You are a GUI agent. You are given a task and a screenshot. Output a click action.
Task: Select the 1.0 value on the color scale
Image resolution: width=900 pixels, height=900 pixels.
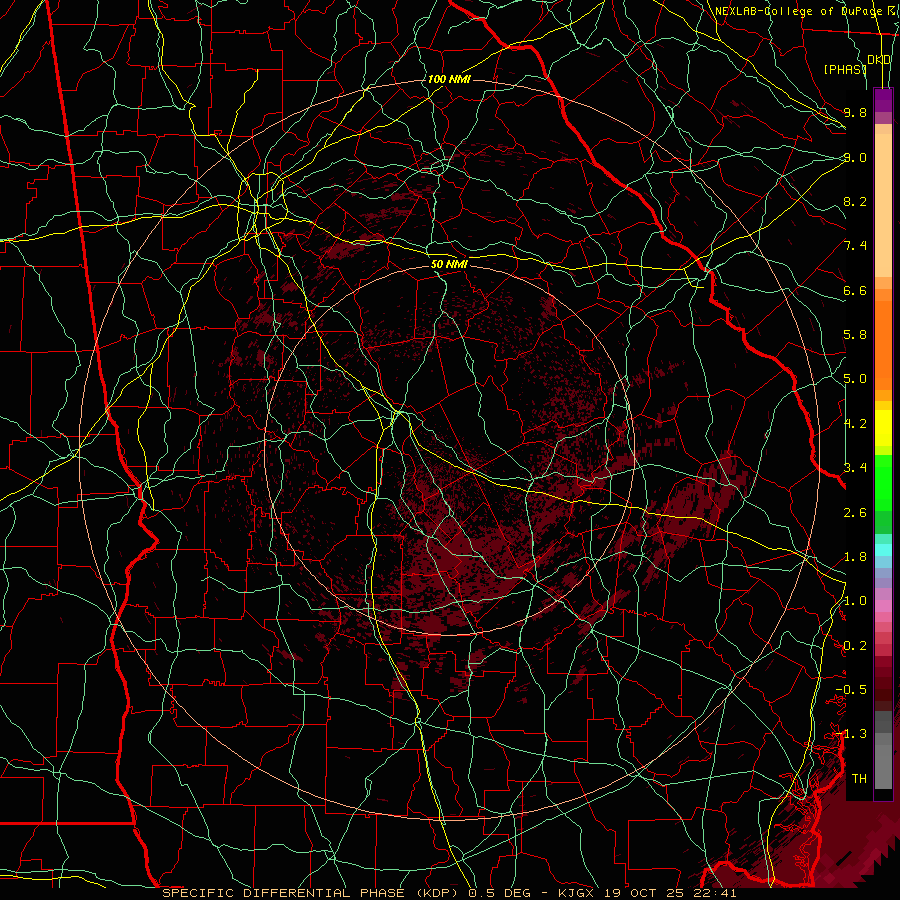pos(855,601)
